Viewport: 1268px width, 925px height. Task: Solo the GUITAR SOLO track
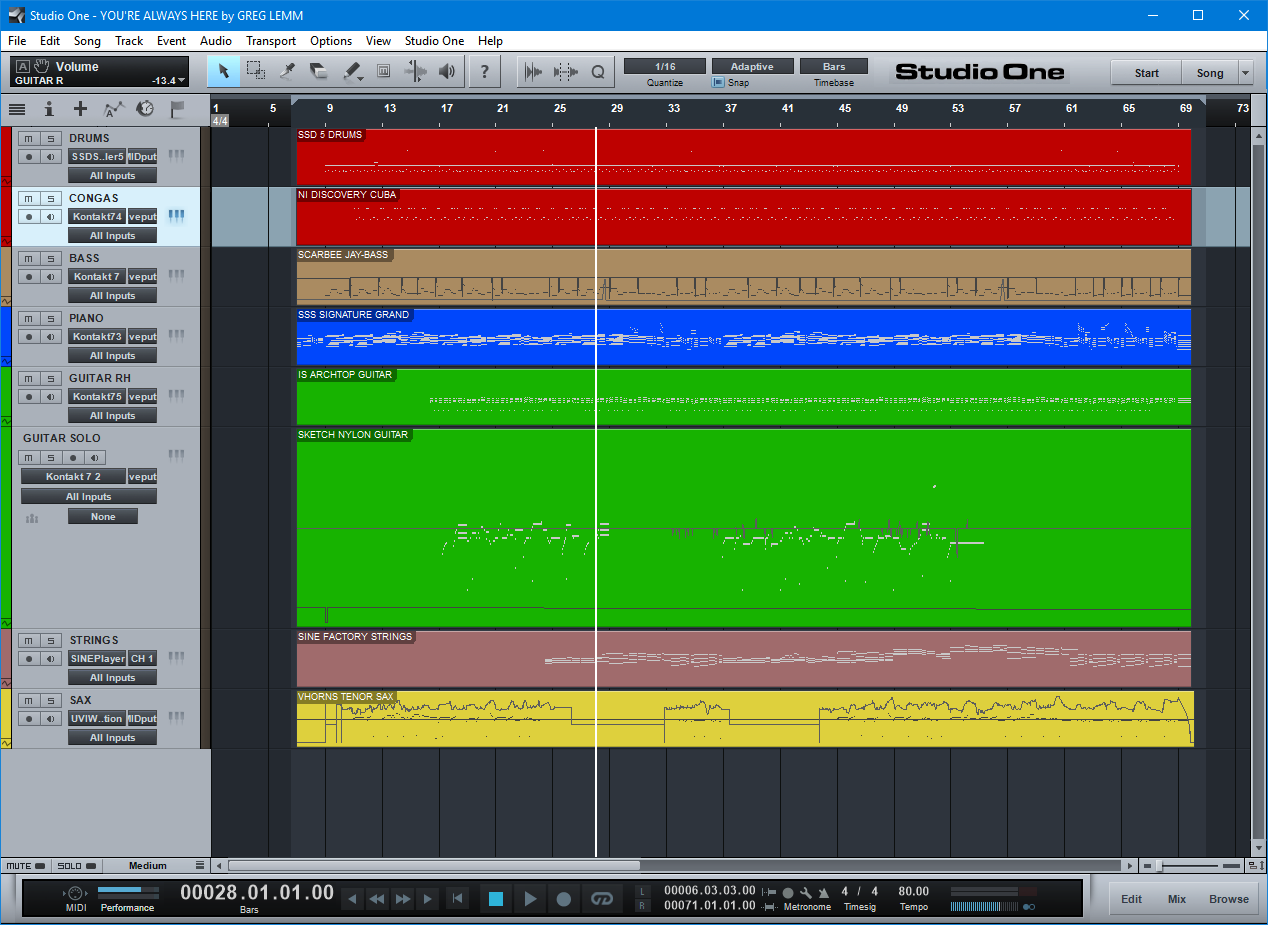[51, 457]
